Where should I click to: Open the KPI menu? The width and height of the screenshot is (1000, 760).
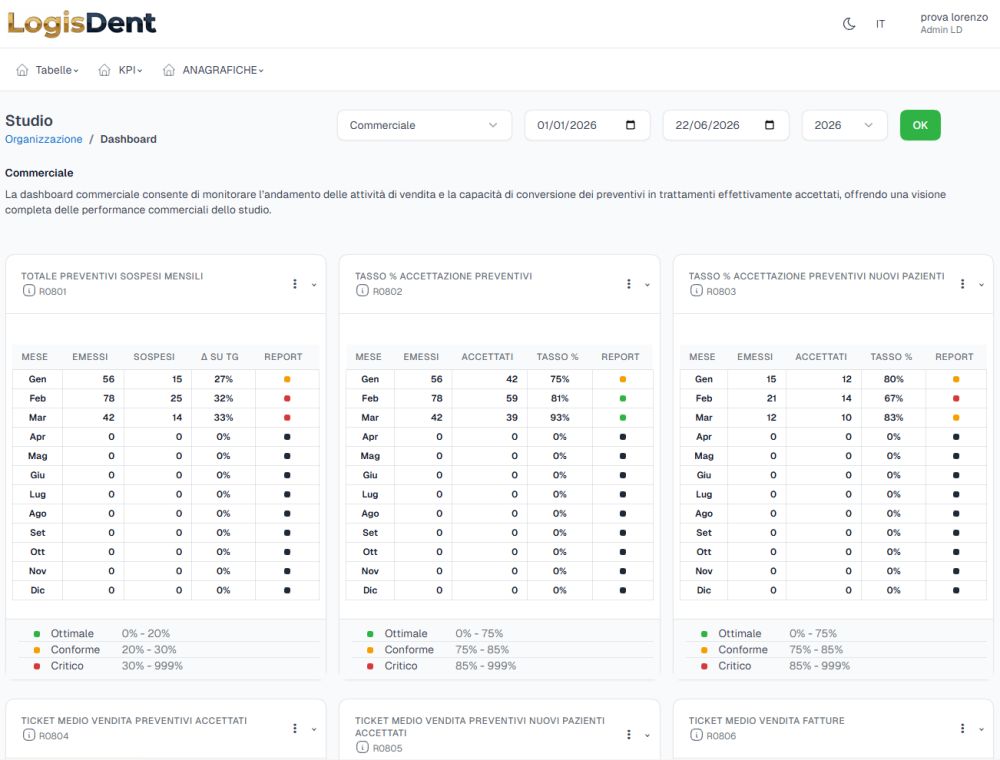(x=130, y=70)
